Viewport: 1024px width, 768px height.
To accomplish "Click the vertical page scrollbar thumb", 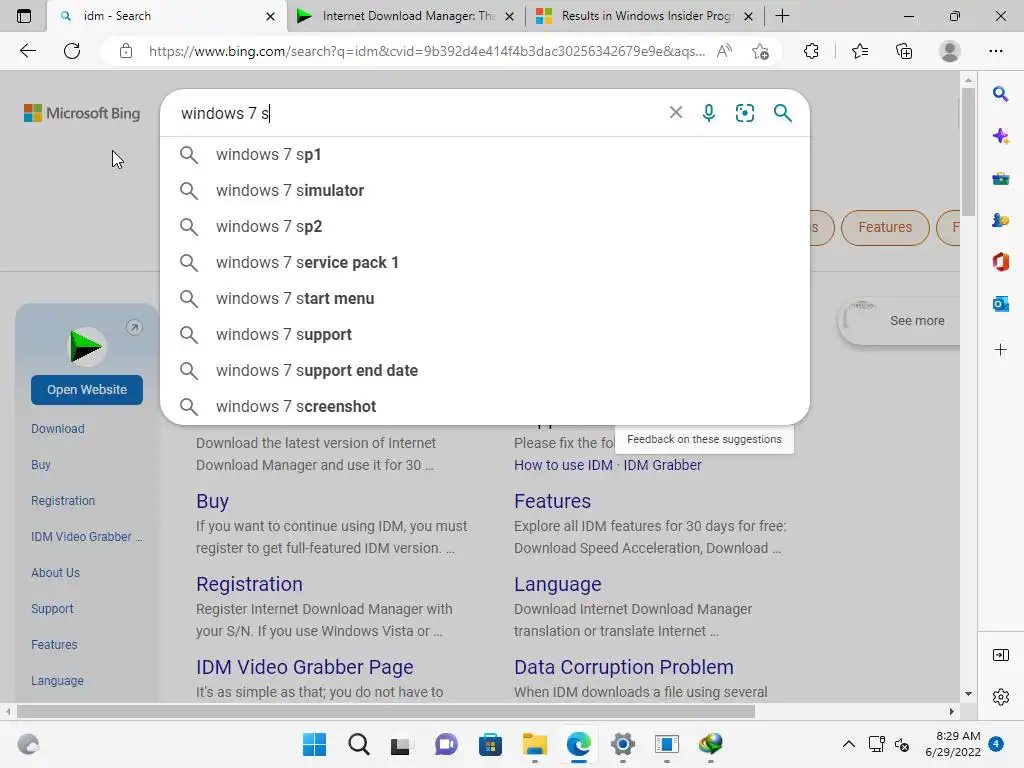I will [968, 152].
